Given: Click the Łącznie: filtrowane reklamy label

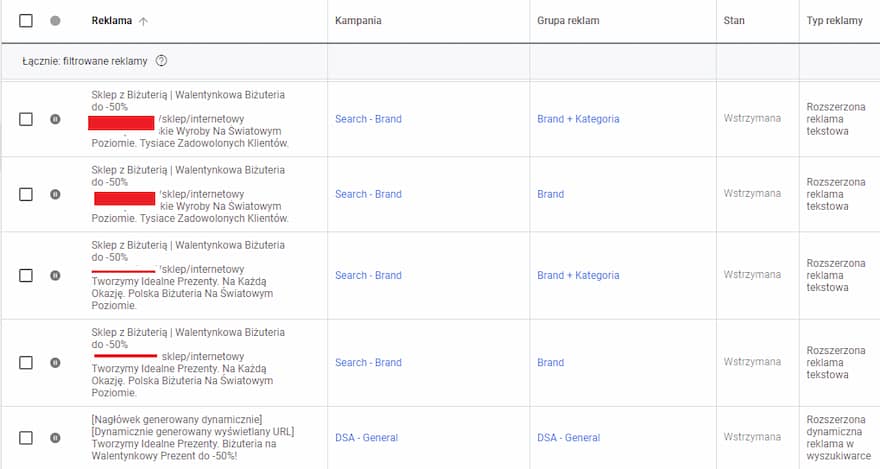Looking at the screenshot, I should tap(85, 61).
